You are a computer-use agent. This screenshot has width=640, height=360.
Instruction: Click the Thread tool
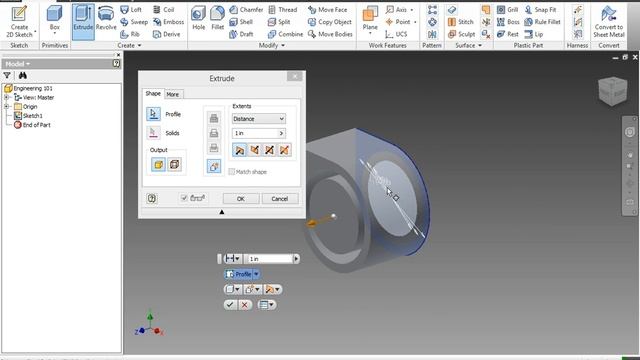point(282,9)
